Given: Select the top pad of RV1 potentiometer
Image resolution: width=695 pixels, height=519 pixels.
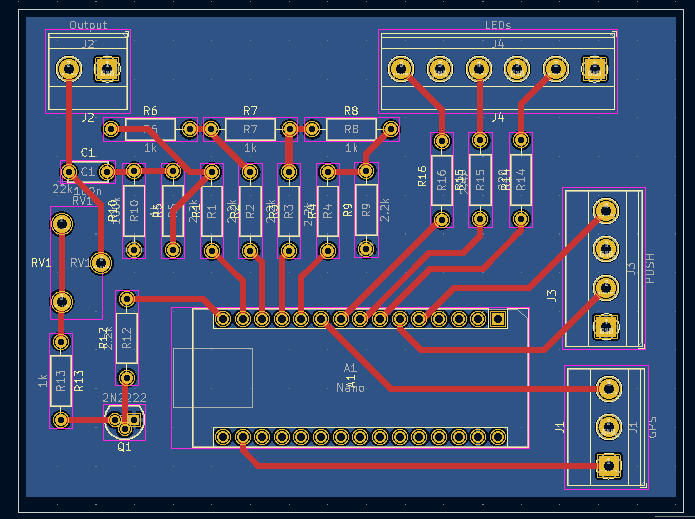Looking at the screenshot, I should click(62, 224).
